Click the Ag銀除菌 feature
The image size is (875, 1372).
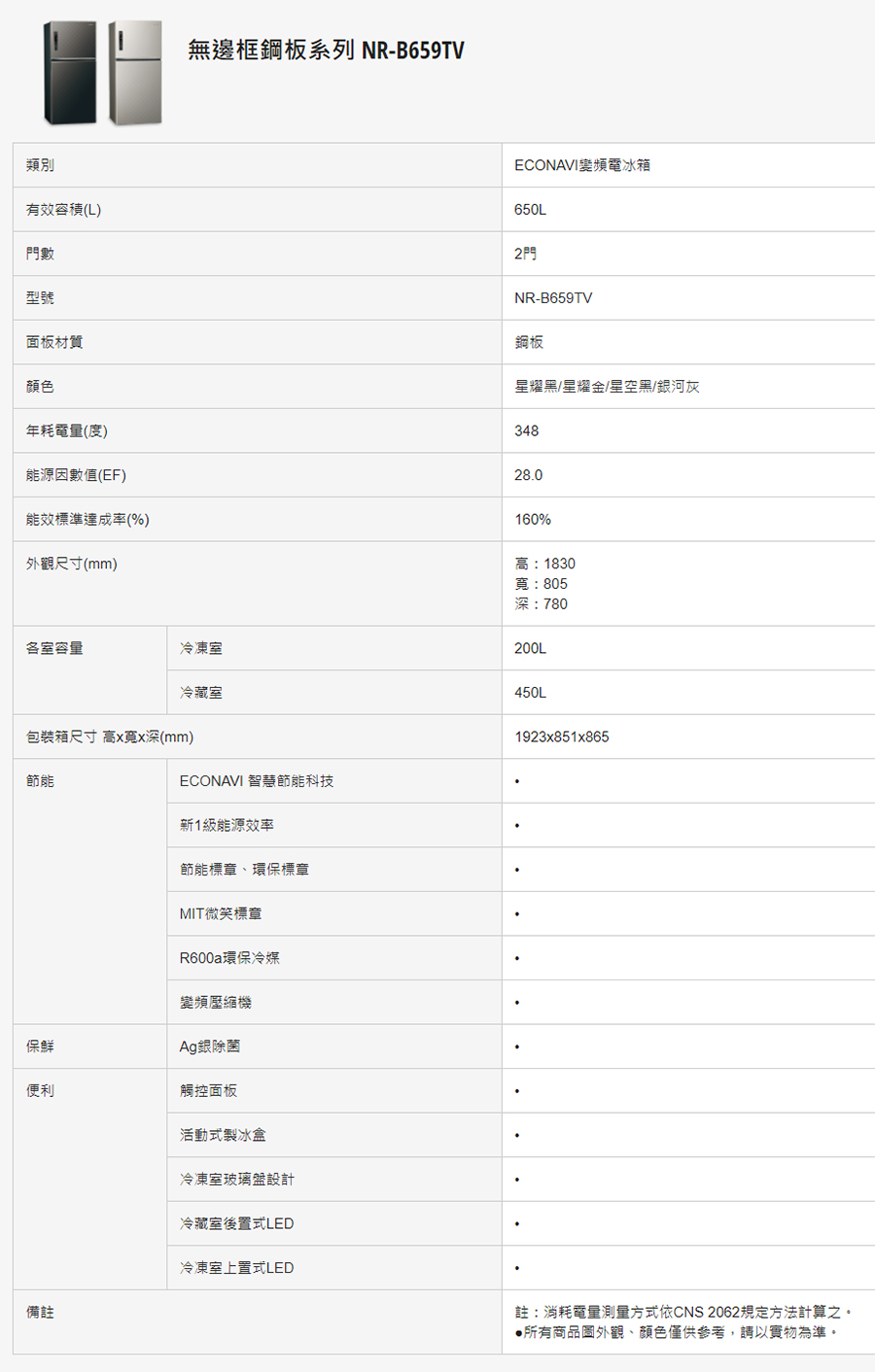(x=210, y=1046)
